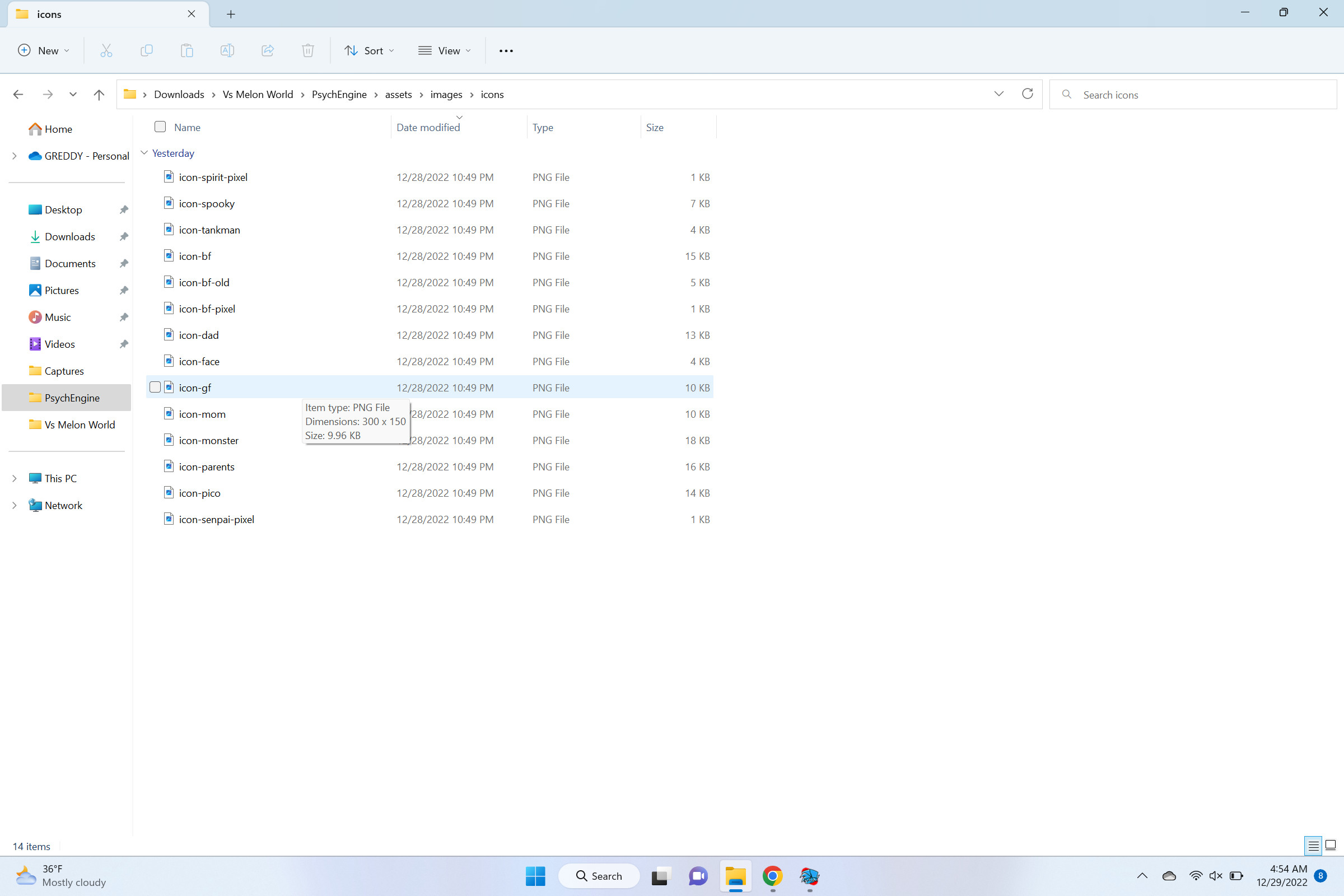Open a new tab with plus button
This screenshot has width=1344, height=896.
(231, 15)
